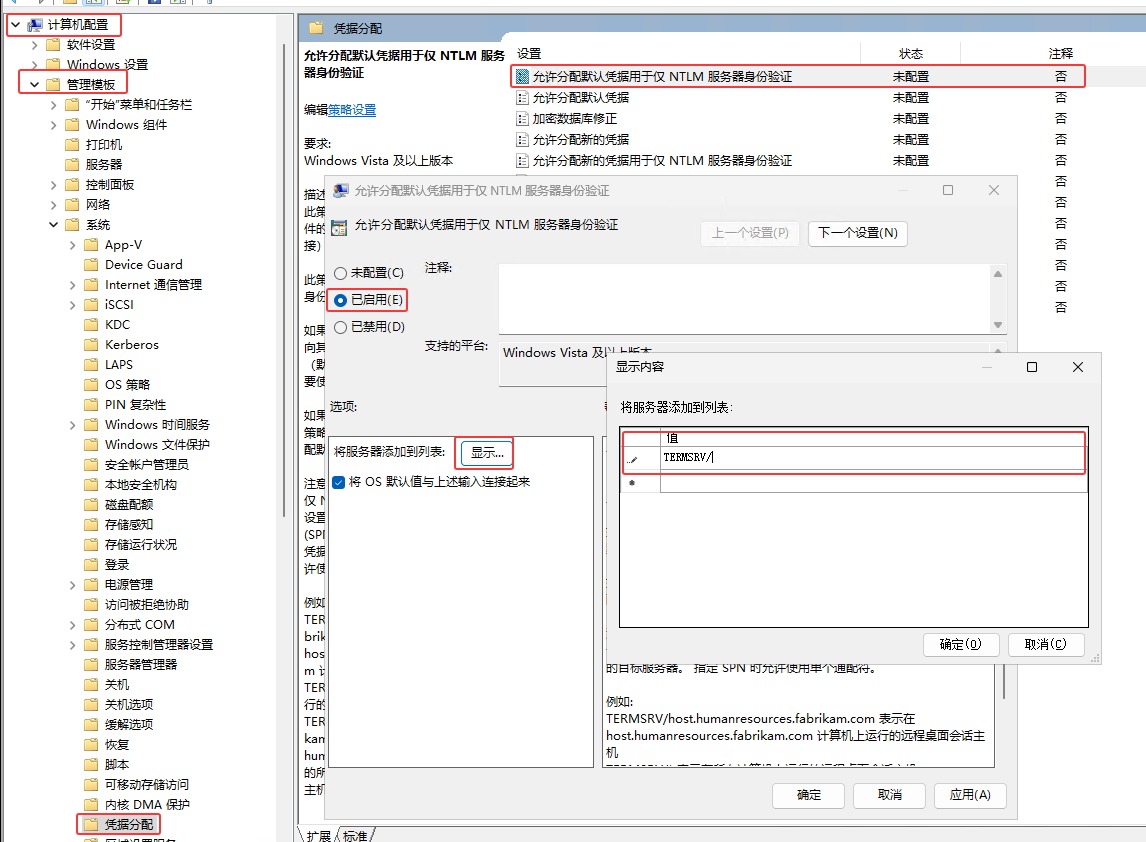Click the Kerberos folder icon
This screenshot has height=842, width=1146.
91,345
